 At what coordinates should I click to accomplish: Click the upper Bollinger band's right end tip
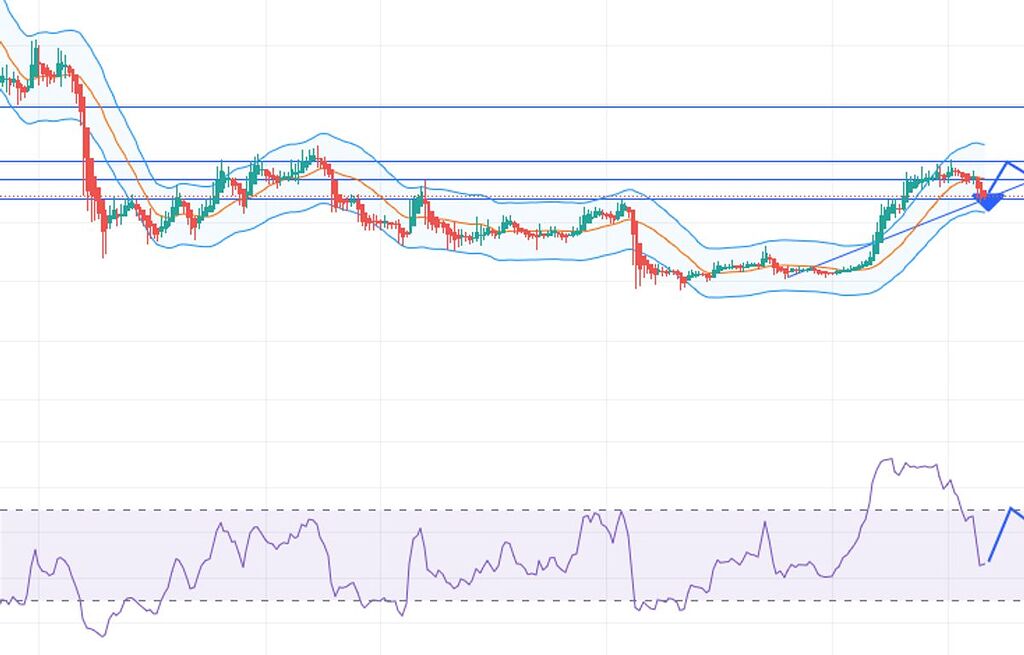[x=983, y=145]
